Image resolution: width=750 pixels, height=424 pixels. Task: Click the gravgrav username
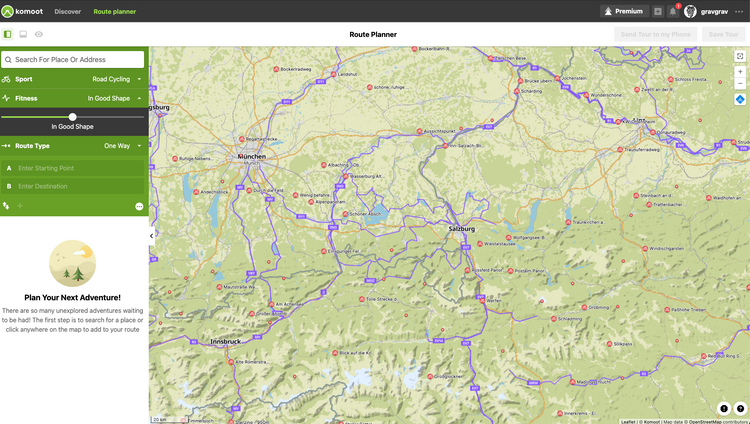[x=714, y=11]
